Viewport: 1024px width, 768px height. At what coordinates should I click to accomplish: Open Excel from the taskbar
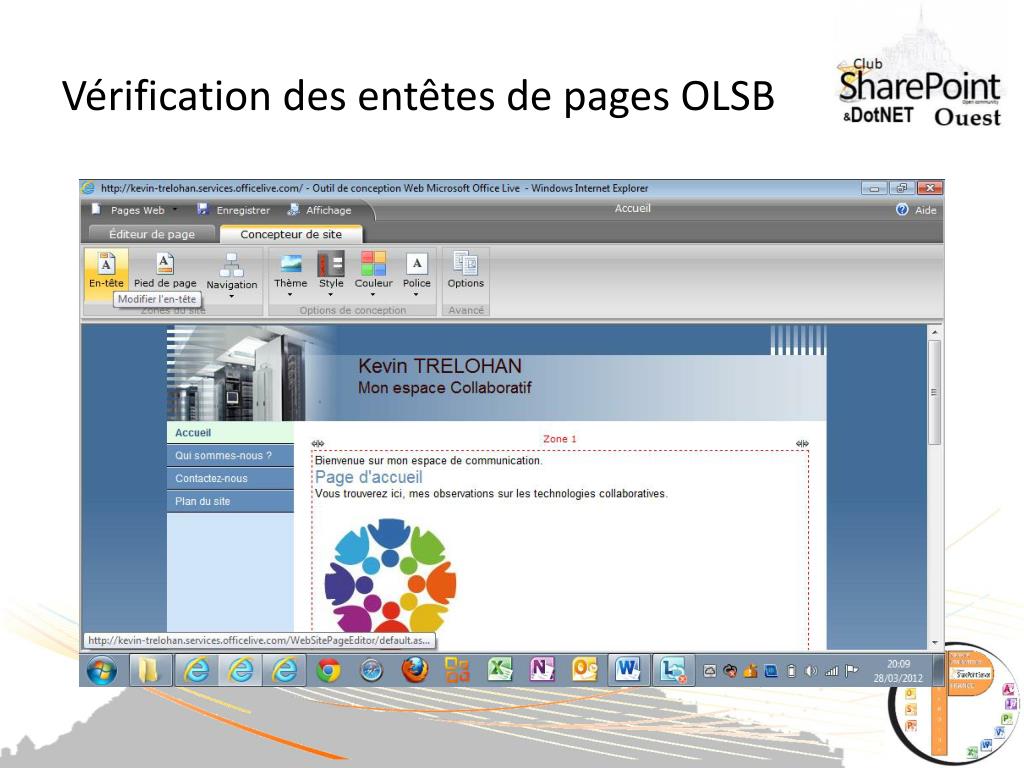(x=500, y=670)
